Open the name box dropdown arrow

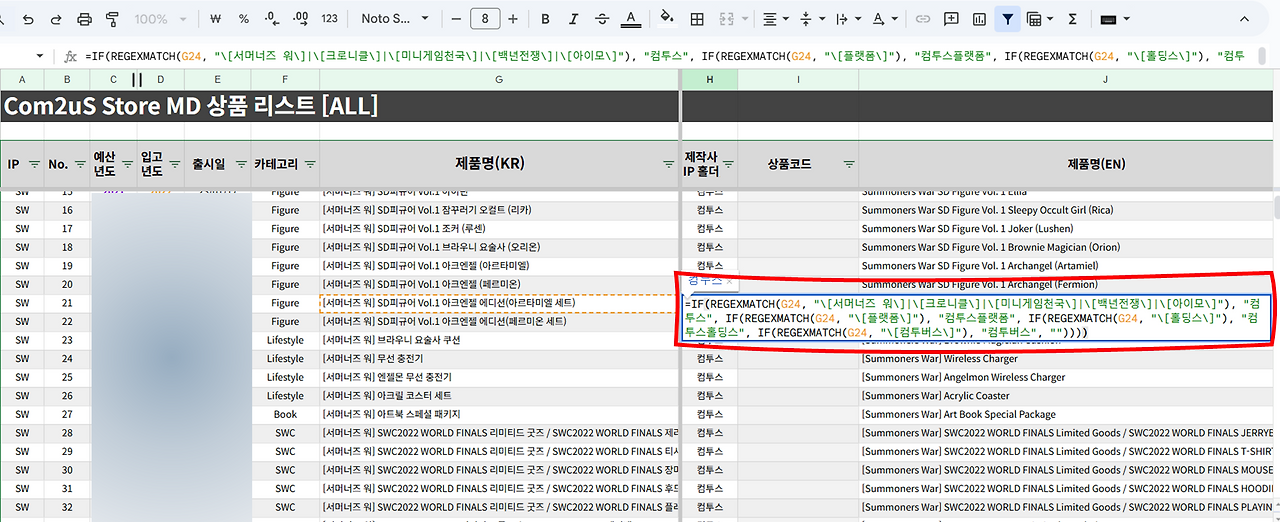(x=40, y=56)
